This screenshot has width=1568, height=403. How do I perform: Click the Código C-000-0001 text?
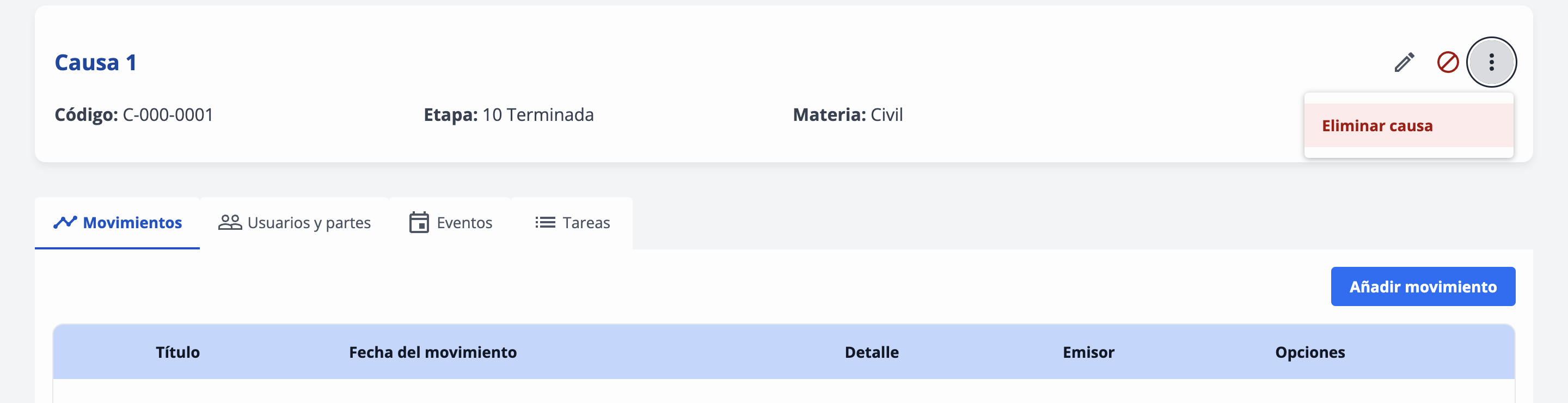point(134,114)
